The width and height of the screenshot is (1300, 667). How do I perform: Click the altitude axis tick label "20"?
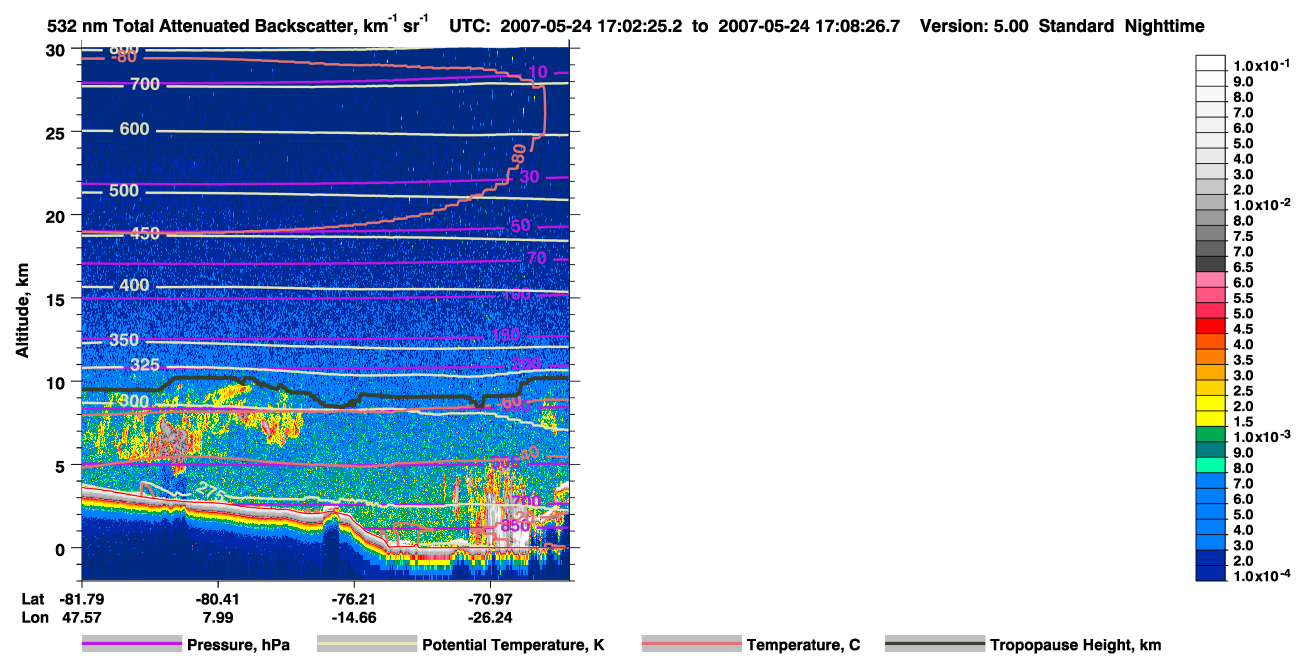coord(56,216)
